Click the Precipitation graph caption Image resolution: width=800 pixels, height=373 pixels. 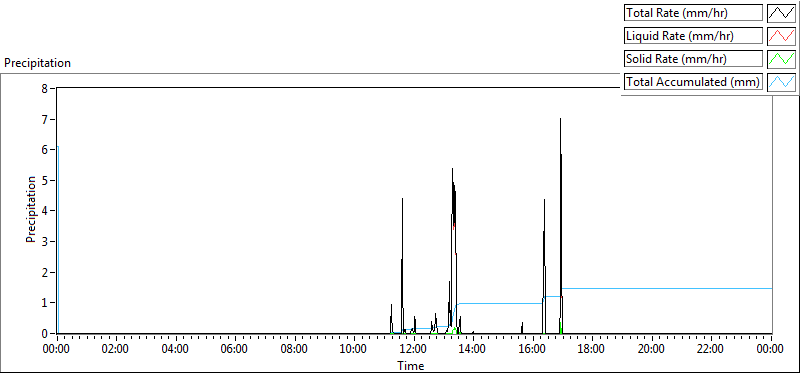(x=37, y=63)
